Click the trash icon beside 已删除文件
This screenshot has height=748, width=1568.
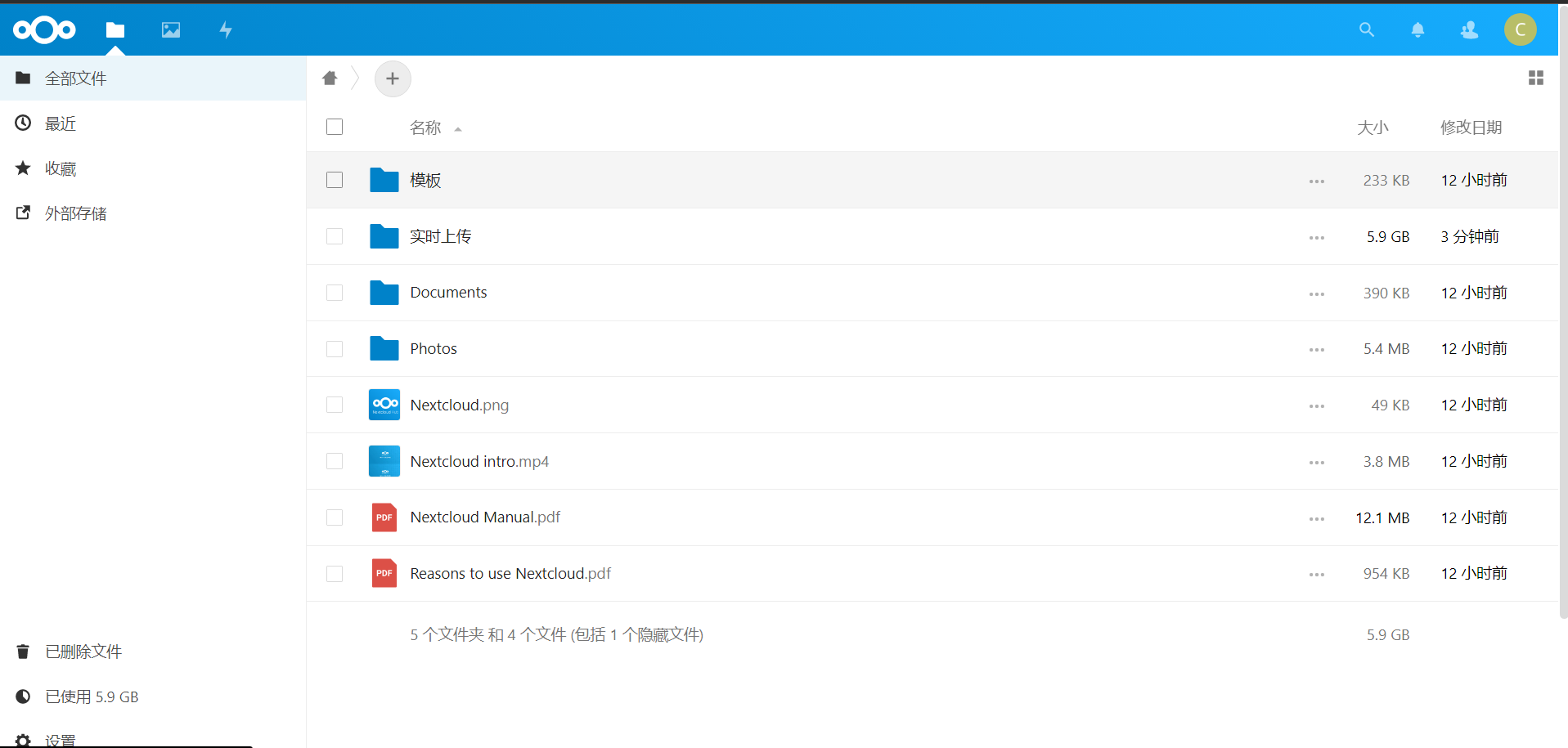tap(23, 652)
